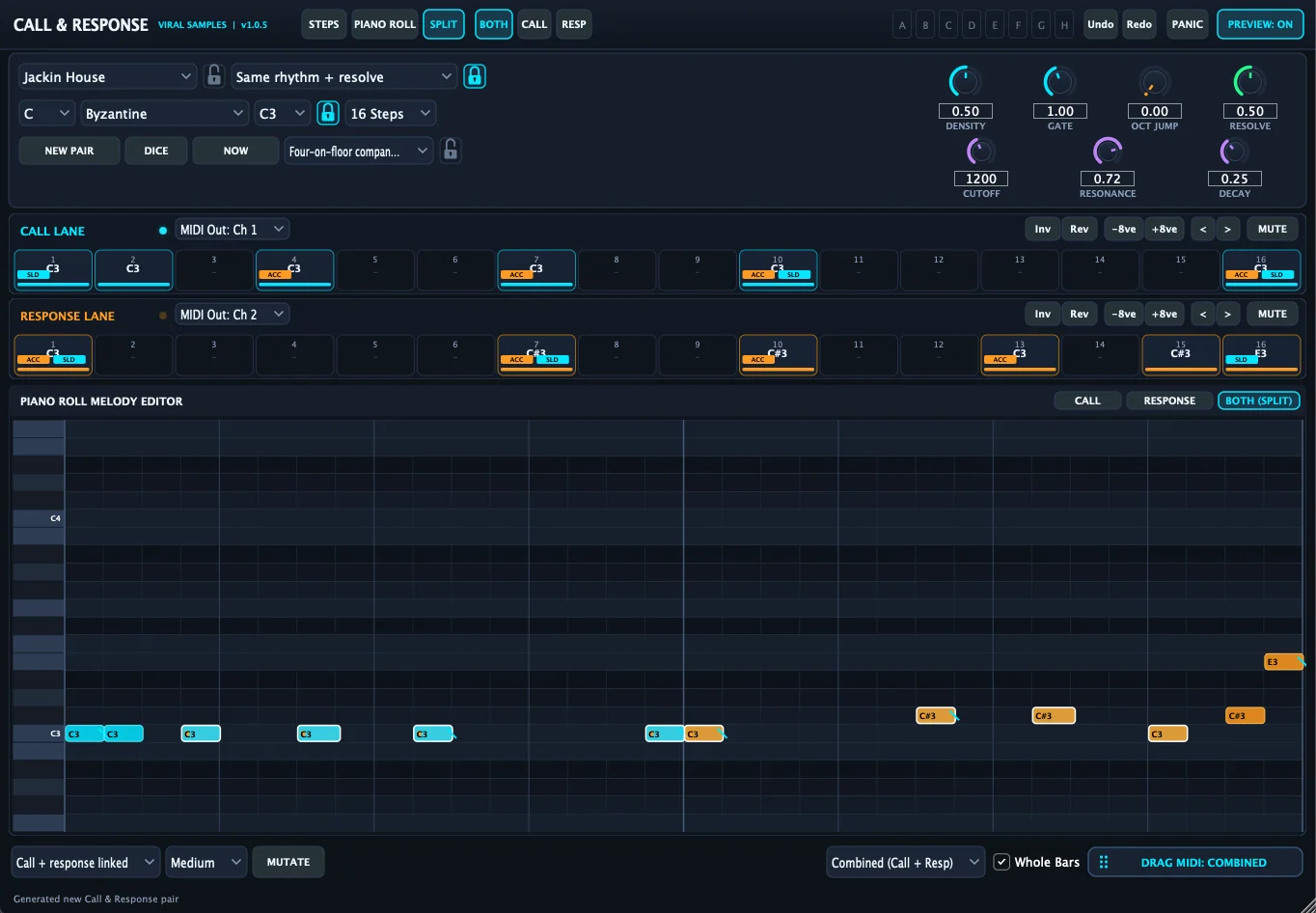Switch to the STEPS view tab
Viewport: 1316px width, 913px height.
(x=324, y=24)
